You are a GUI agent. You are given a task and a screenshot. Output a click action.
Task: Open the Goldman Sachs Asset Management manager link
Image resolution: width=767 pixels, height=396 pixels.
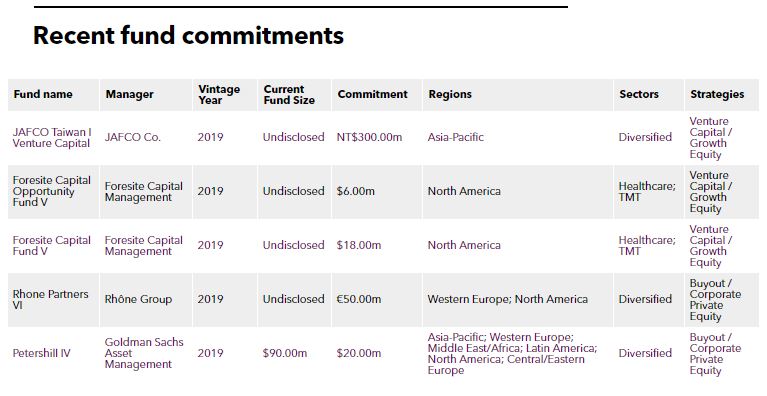(x=144, y=353)
